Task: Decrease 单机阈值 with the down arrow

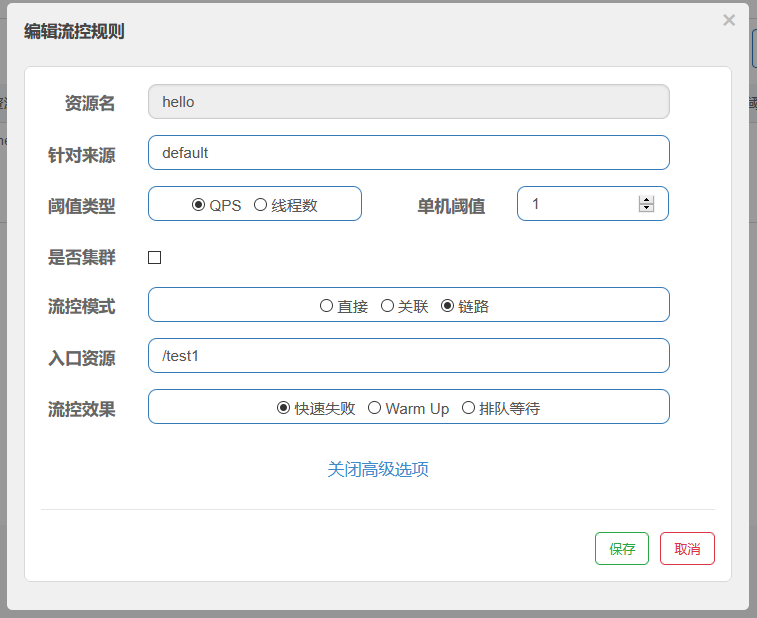Action: tap(646, 209)
